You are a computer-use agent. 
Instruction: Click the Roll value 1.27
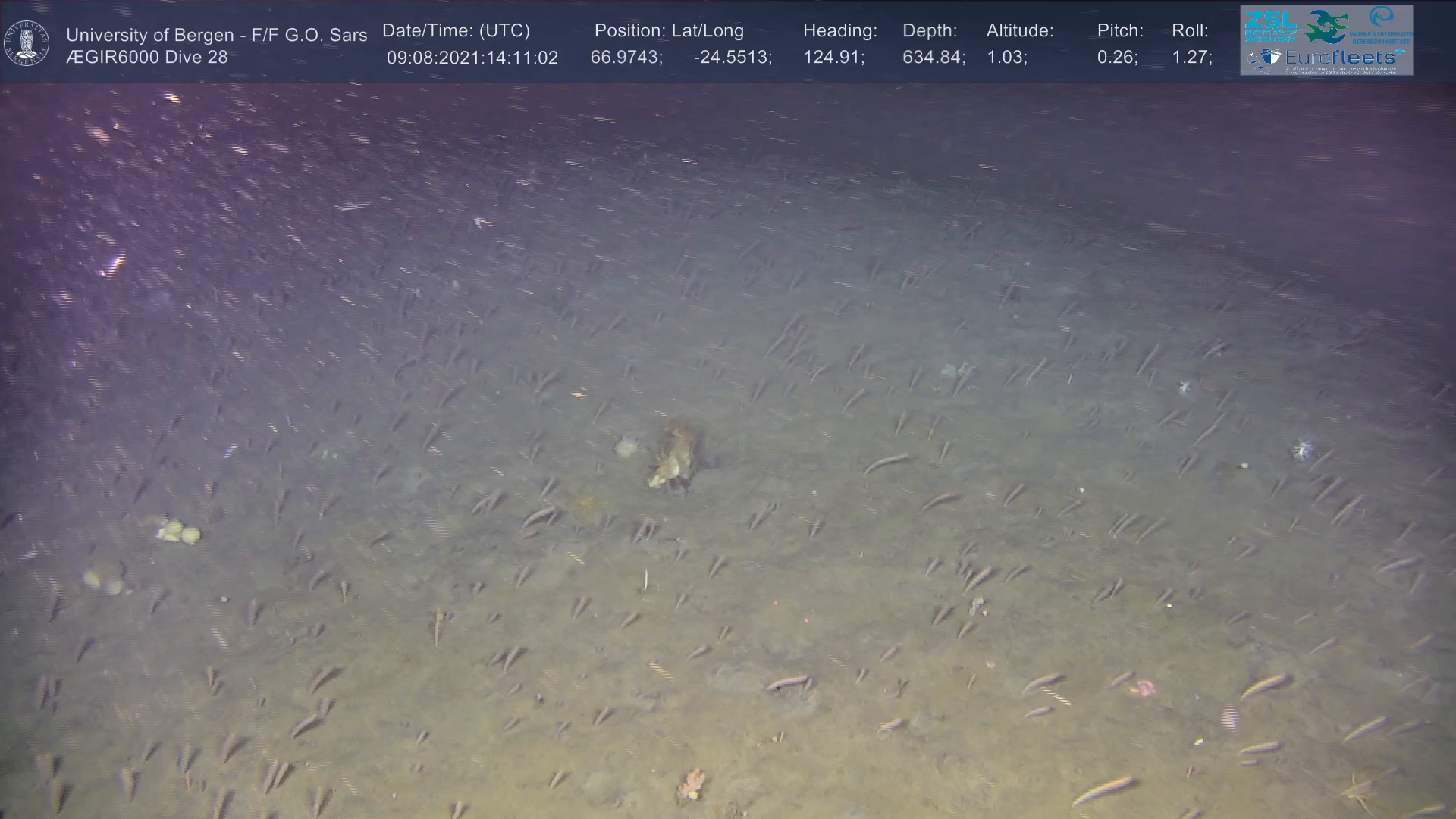1191,58
